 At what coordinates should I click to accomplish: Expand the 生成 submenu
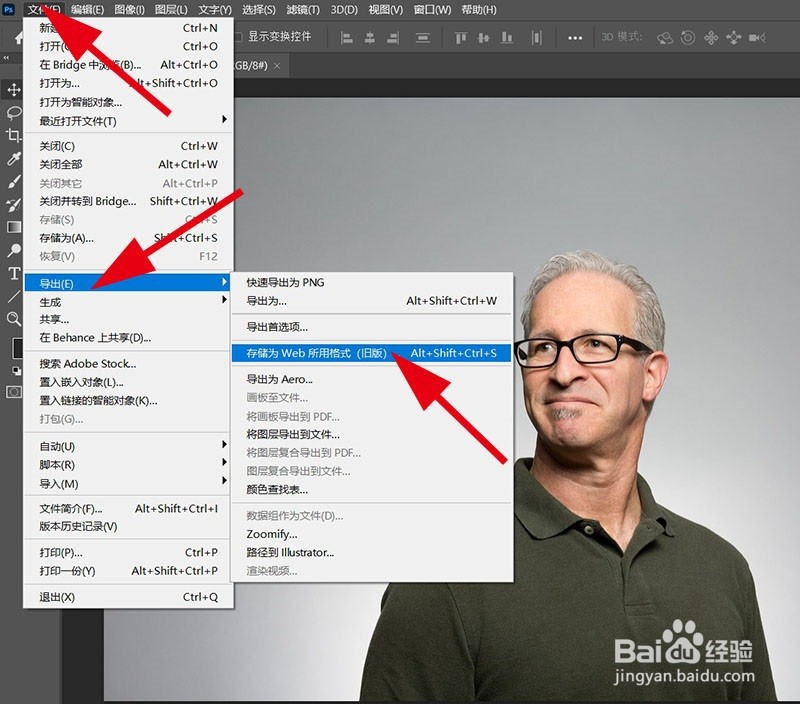pos(129,301)
